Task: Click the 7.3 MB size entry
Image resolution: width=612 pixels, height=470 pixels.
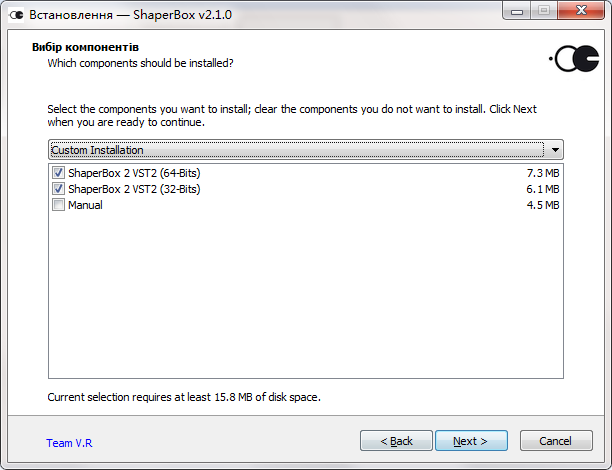Action: click(x=543, y=173)
